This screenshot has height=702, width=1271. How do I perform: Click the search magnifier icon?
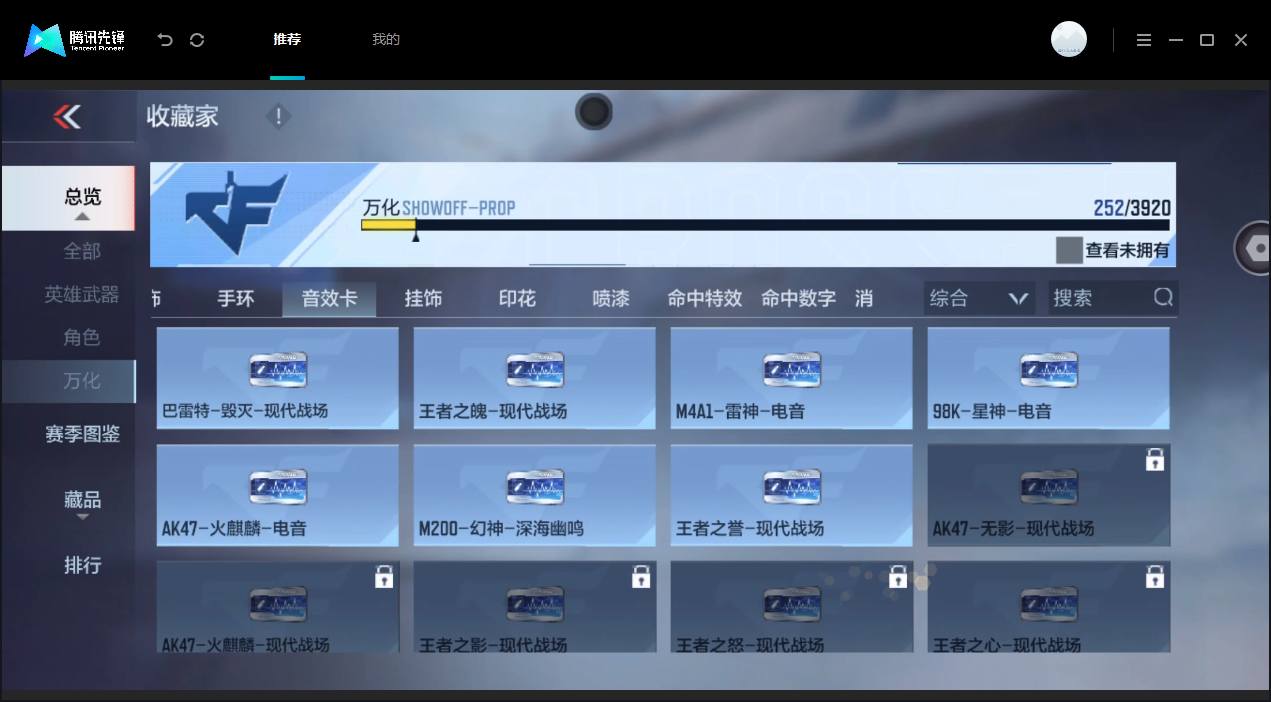tap(1163, 297)
